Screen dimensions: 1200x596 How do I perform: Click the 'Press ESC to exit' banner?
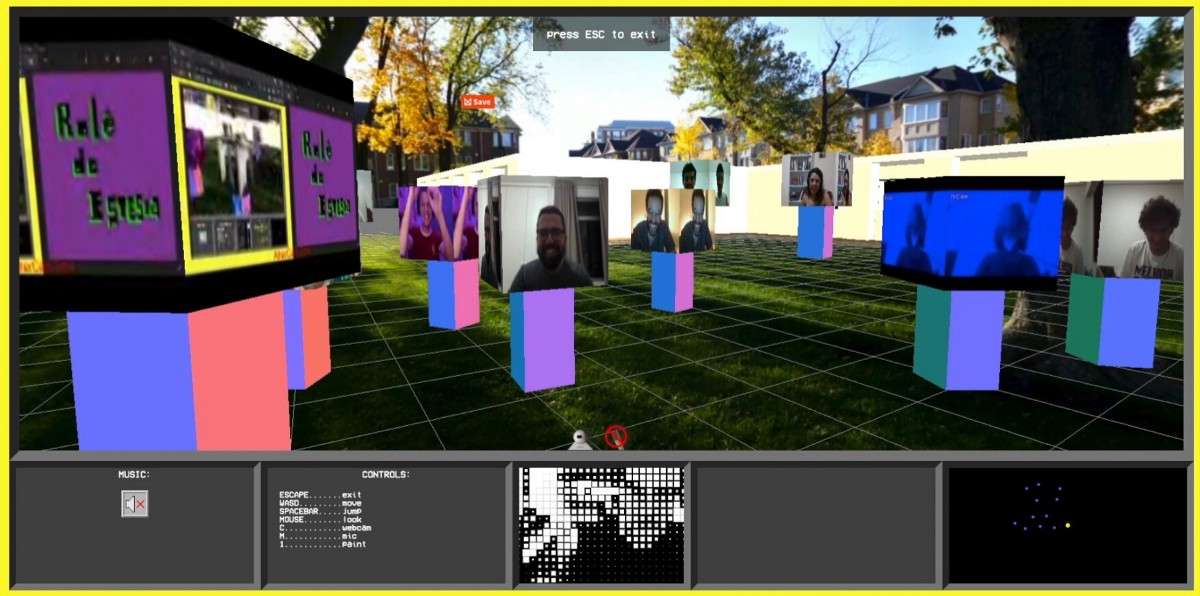point(601,34)
